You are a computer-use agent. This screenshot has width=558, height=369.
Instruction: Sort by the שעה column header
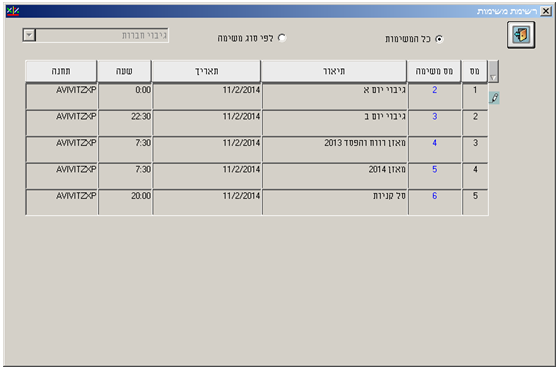point(124,71)
